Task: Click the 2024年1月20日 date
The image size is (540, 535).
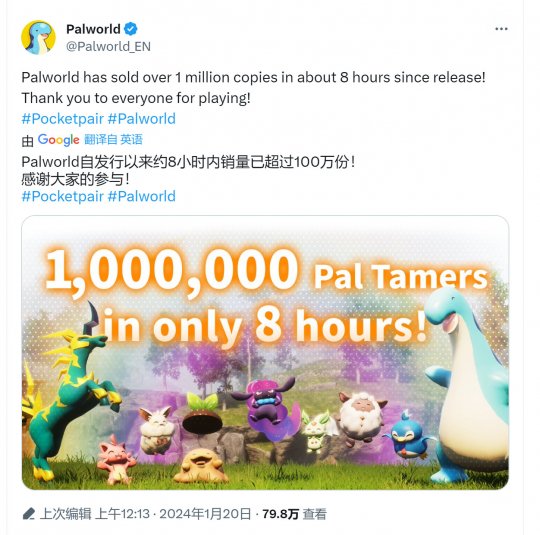Action: coord(205,514)
